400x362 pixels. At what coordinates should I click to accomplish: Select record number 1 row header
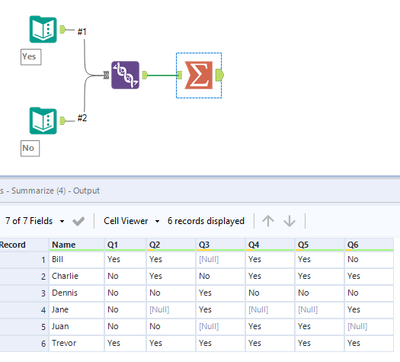[x=24, y=259]
